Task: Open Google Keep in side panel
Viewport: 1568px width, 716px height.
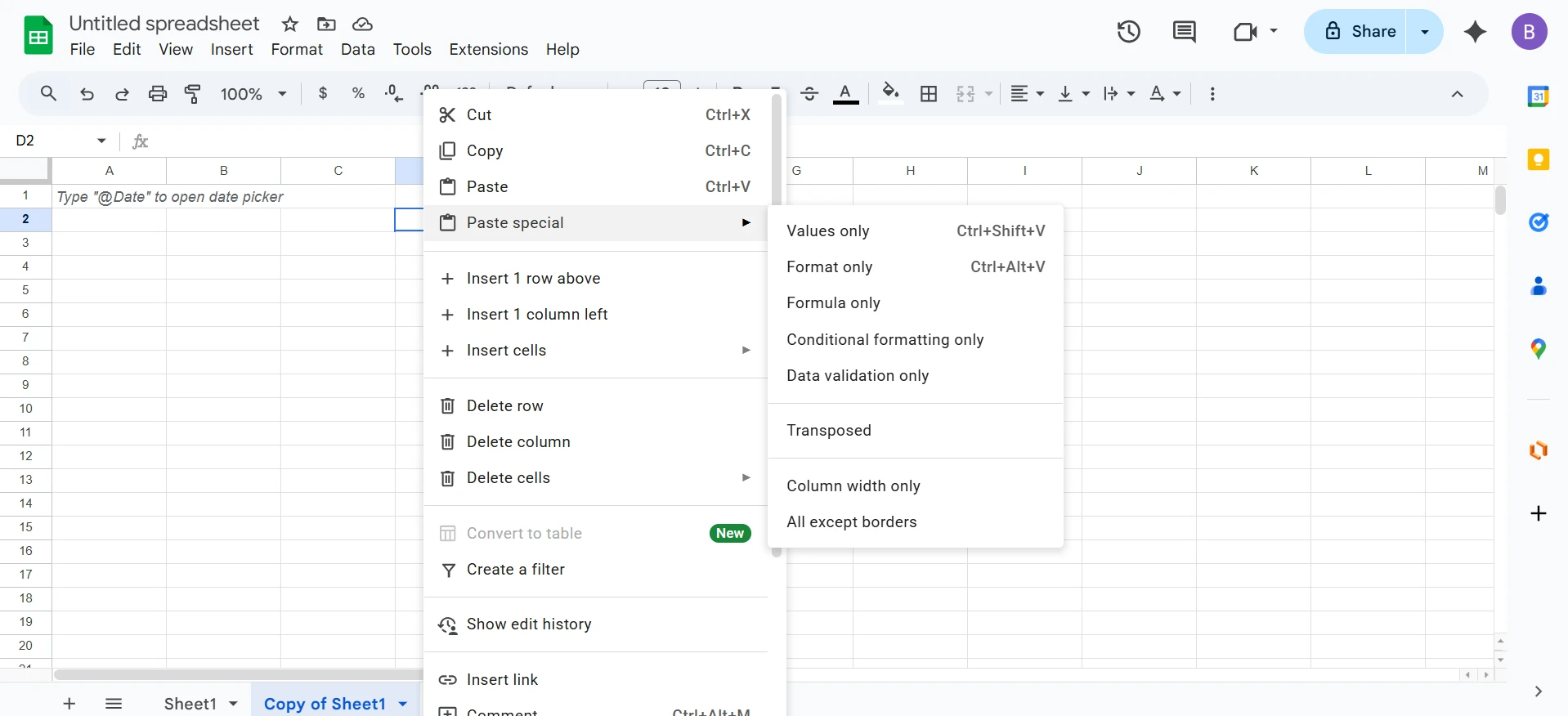Action: [x=1538, y=159]
